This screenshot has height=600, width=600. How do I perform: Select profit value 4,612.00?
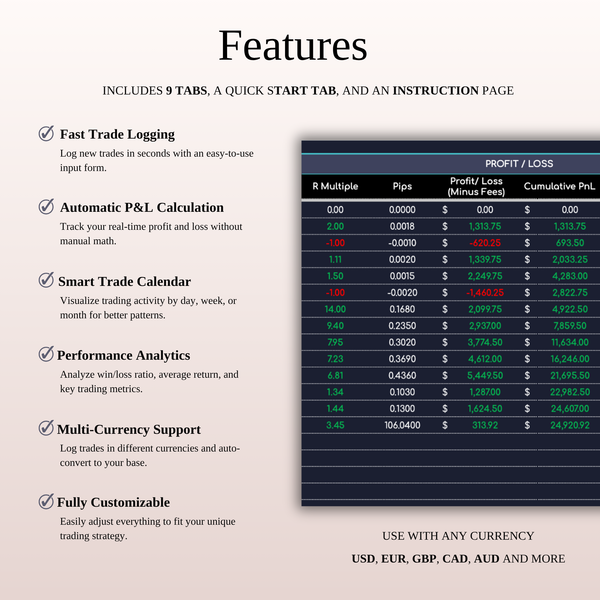485,359
